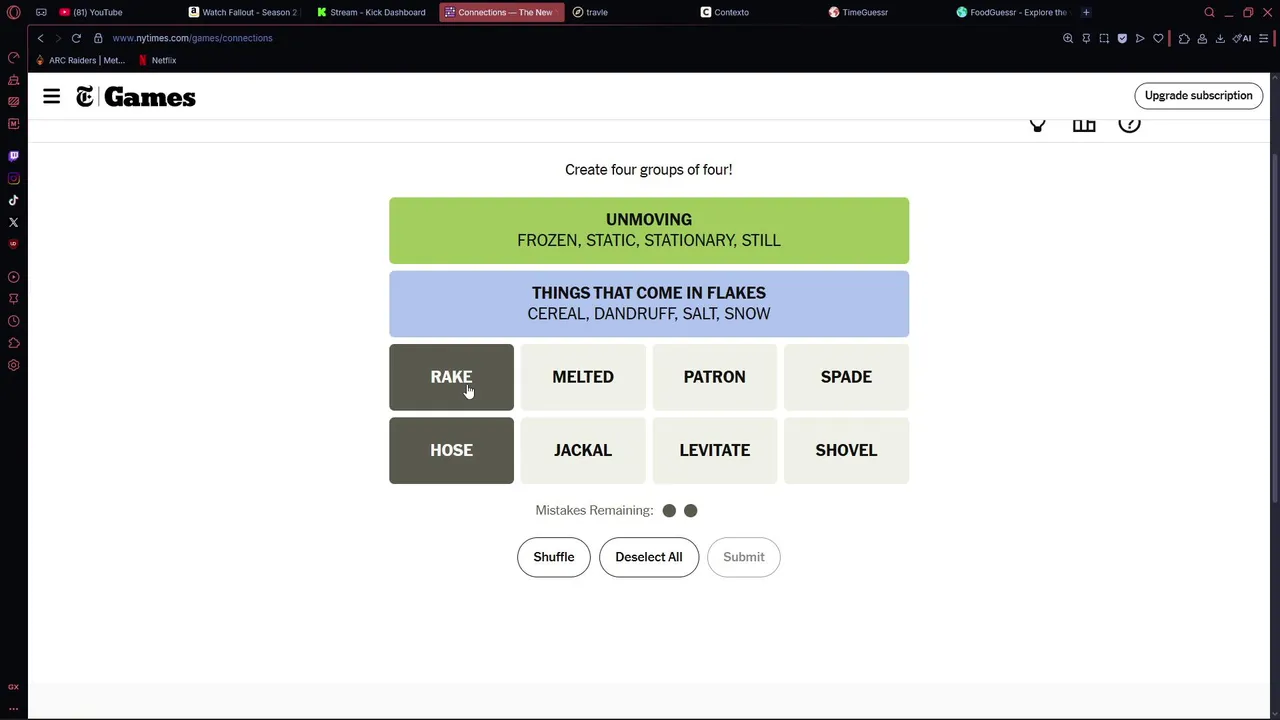Open browsing history from the sidebar clock icon

pos(13,321)
